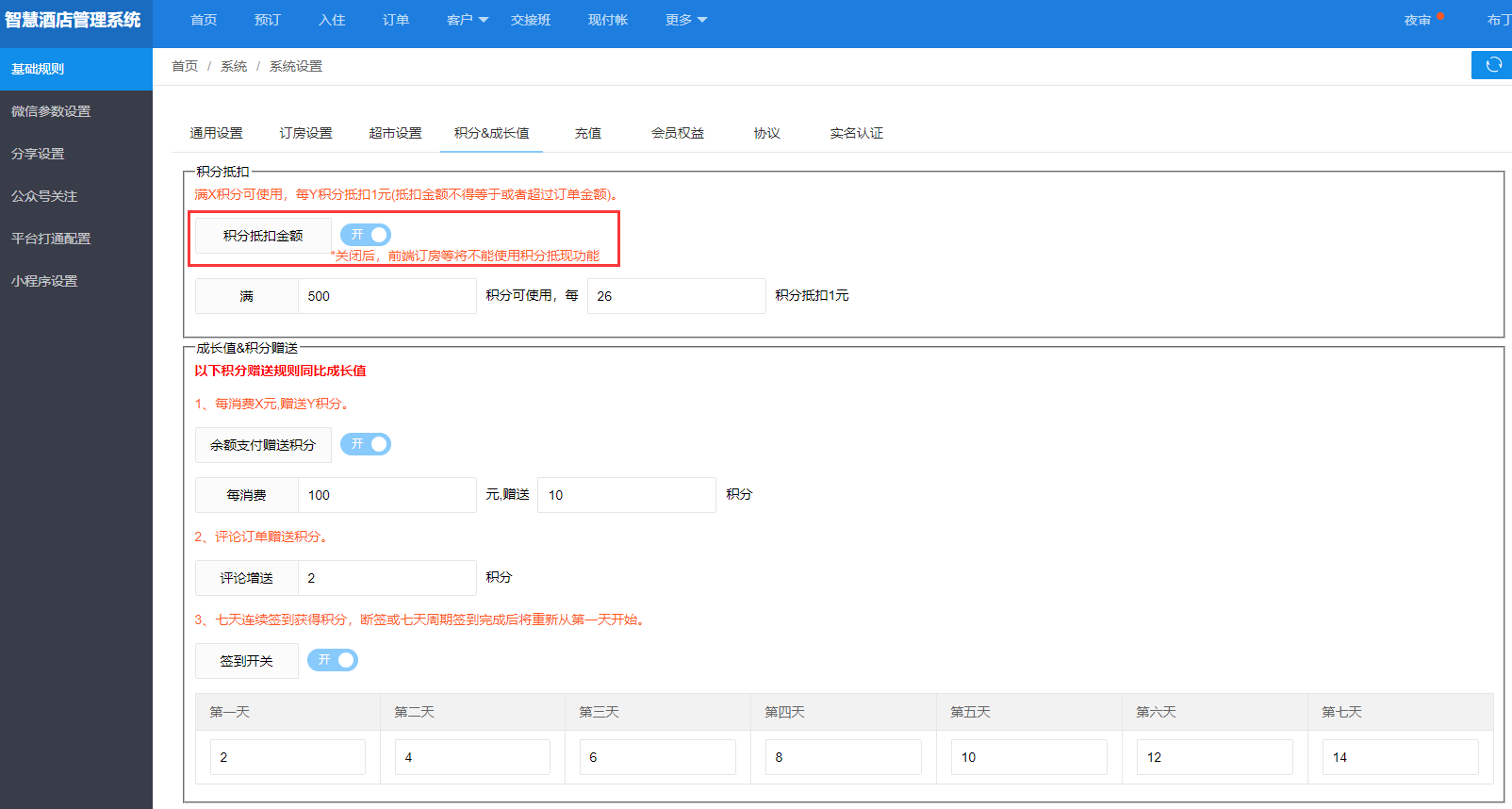Switch to the 积分&成长值 tab
Screen dimensions: 1512x809
point(491,133)
